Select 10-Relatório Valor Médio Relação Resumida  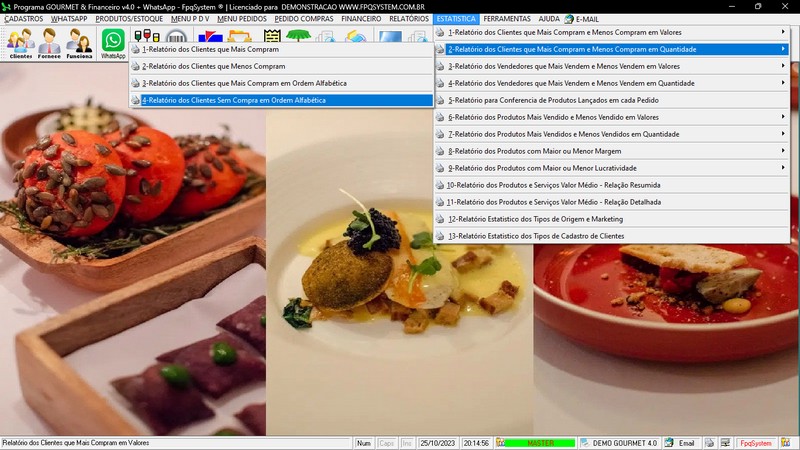coord(611,185)
